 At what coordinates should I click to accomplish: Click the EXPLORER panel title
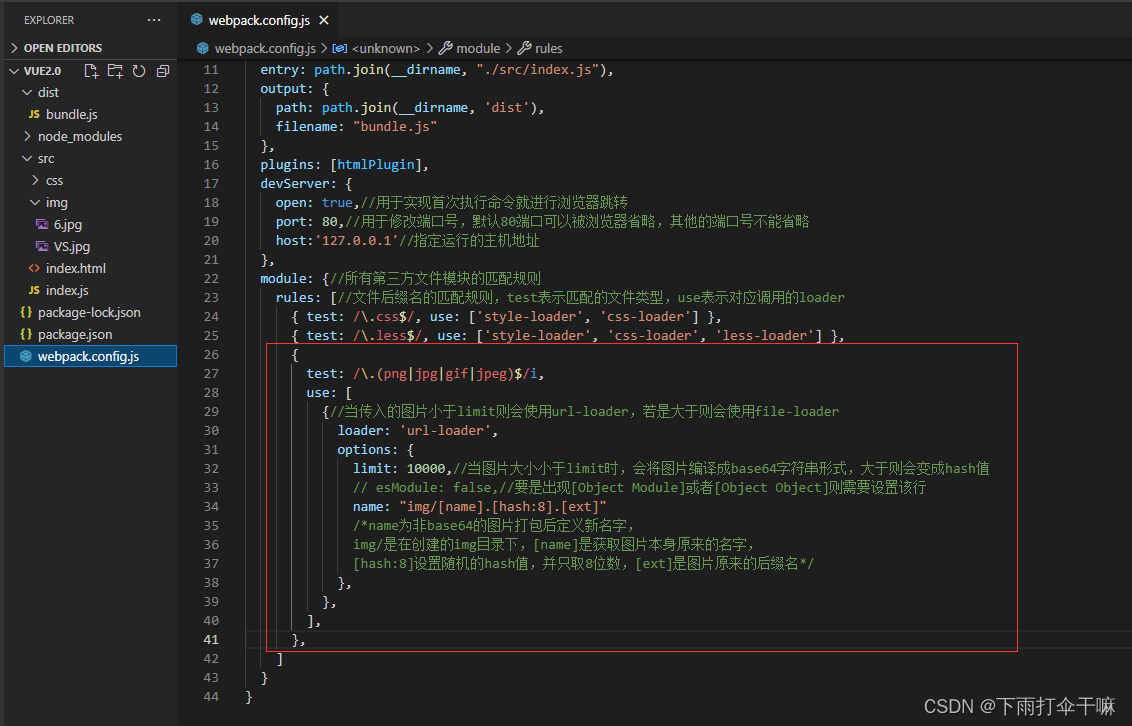(49, 19)
